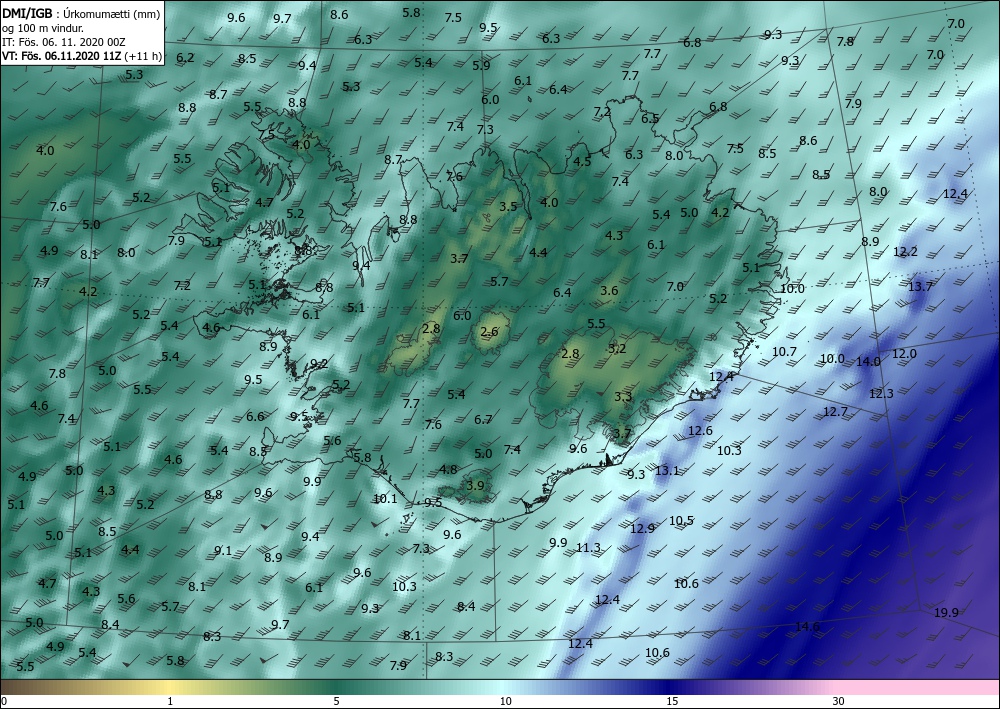Click the 4.5 value on the map
1000x709 pixels.
582,161
